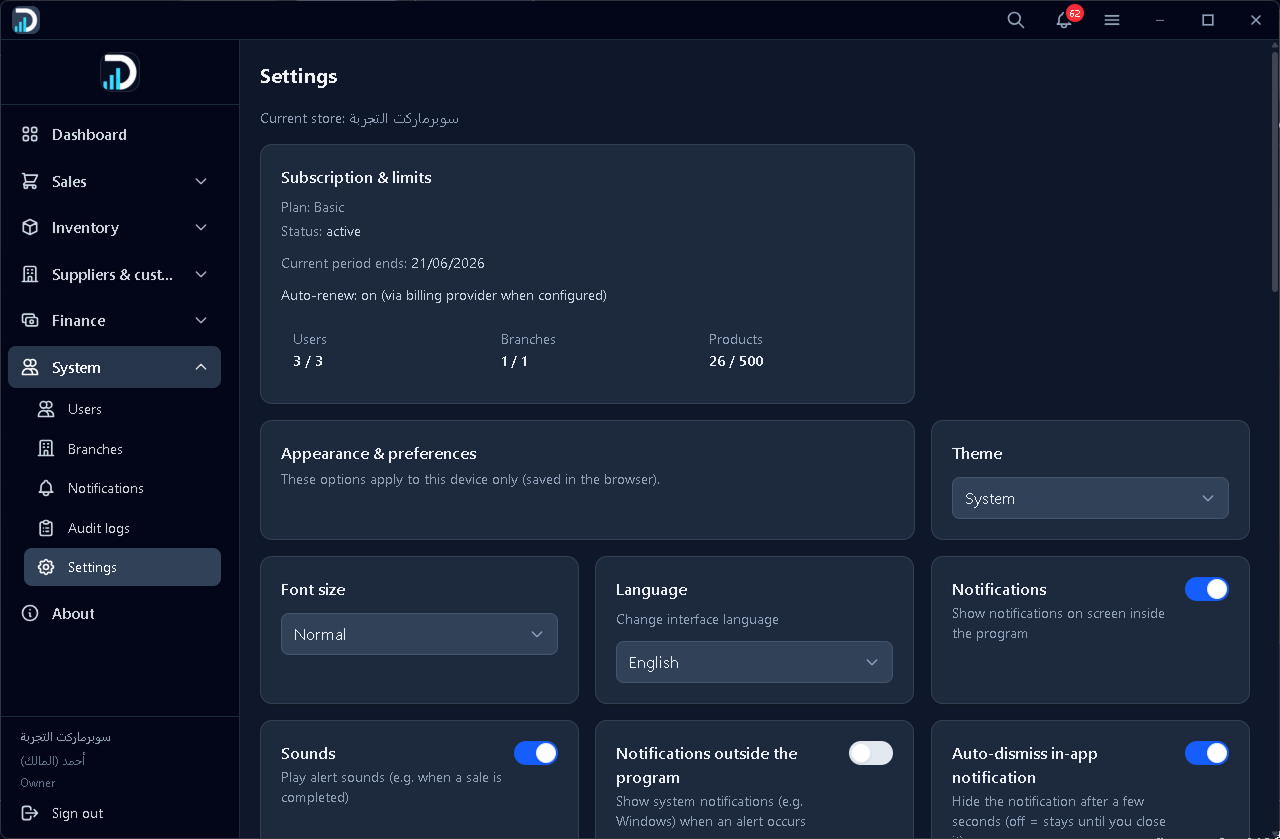Click the 'Change interface language' caption
1280x839 pixels.
[x=697, y=619]
